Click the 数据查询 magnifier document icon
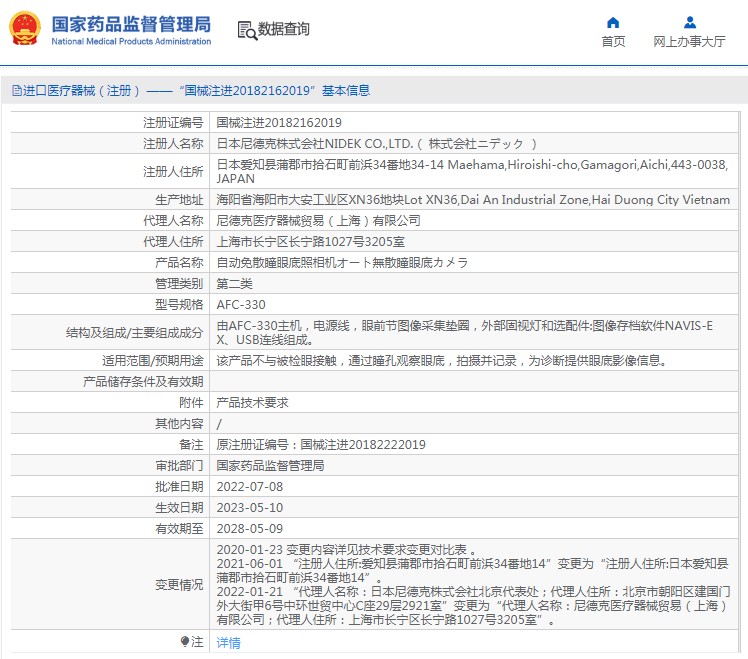748x659 pixels. (x=247, y=30)
